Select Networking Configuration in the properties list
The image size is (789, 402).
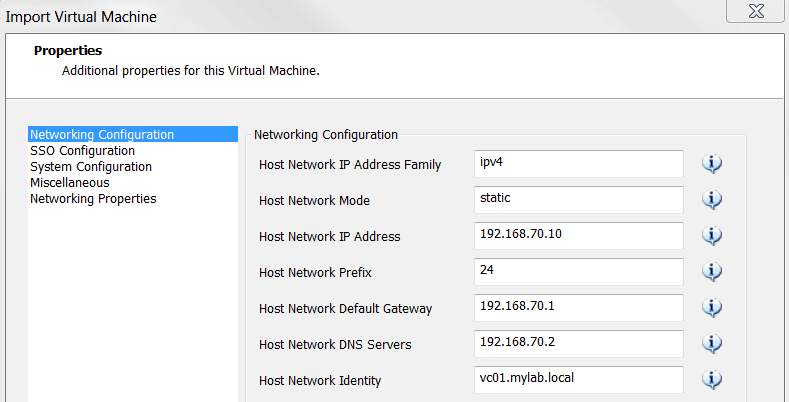tap(102, 134)
